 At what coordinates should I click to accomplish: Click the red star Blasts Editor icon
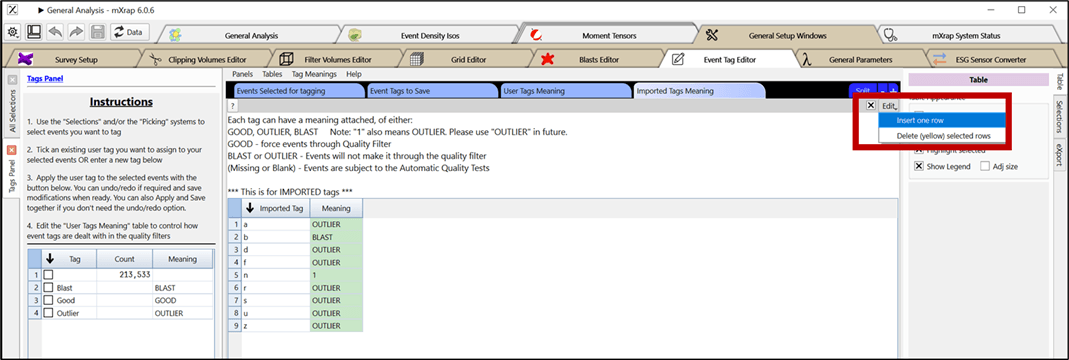pyautogui.click(x=547, y=59)
